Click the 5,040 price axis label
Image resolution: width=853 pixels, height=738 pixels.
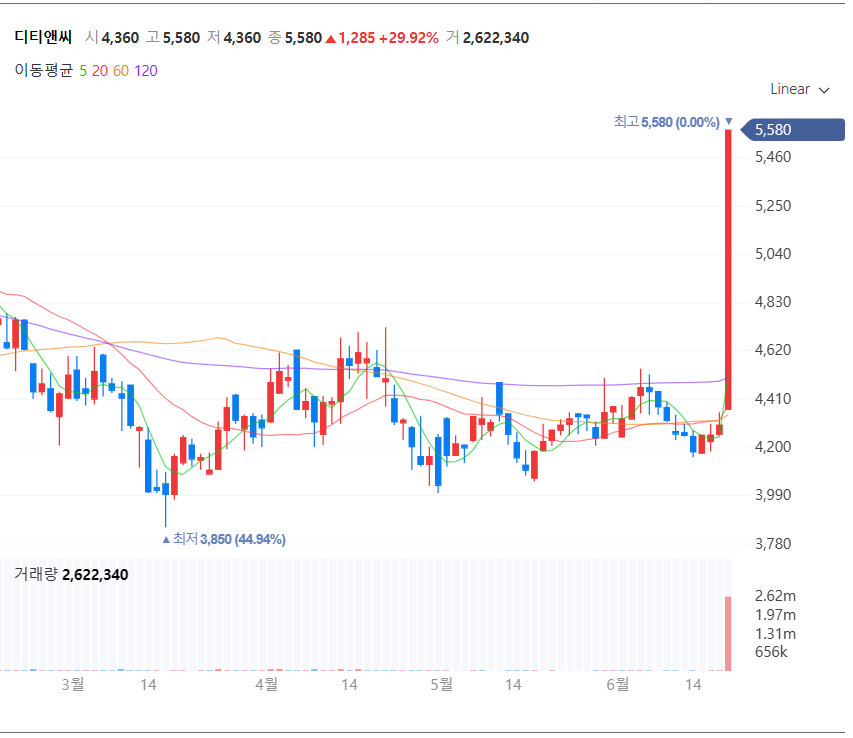(773, 254)
